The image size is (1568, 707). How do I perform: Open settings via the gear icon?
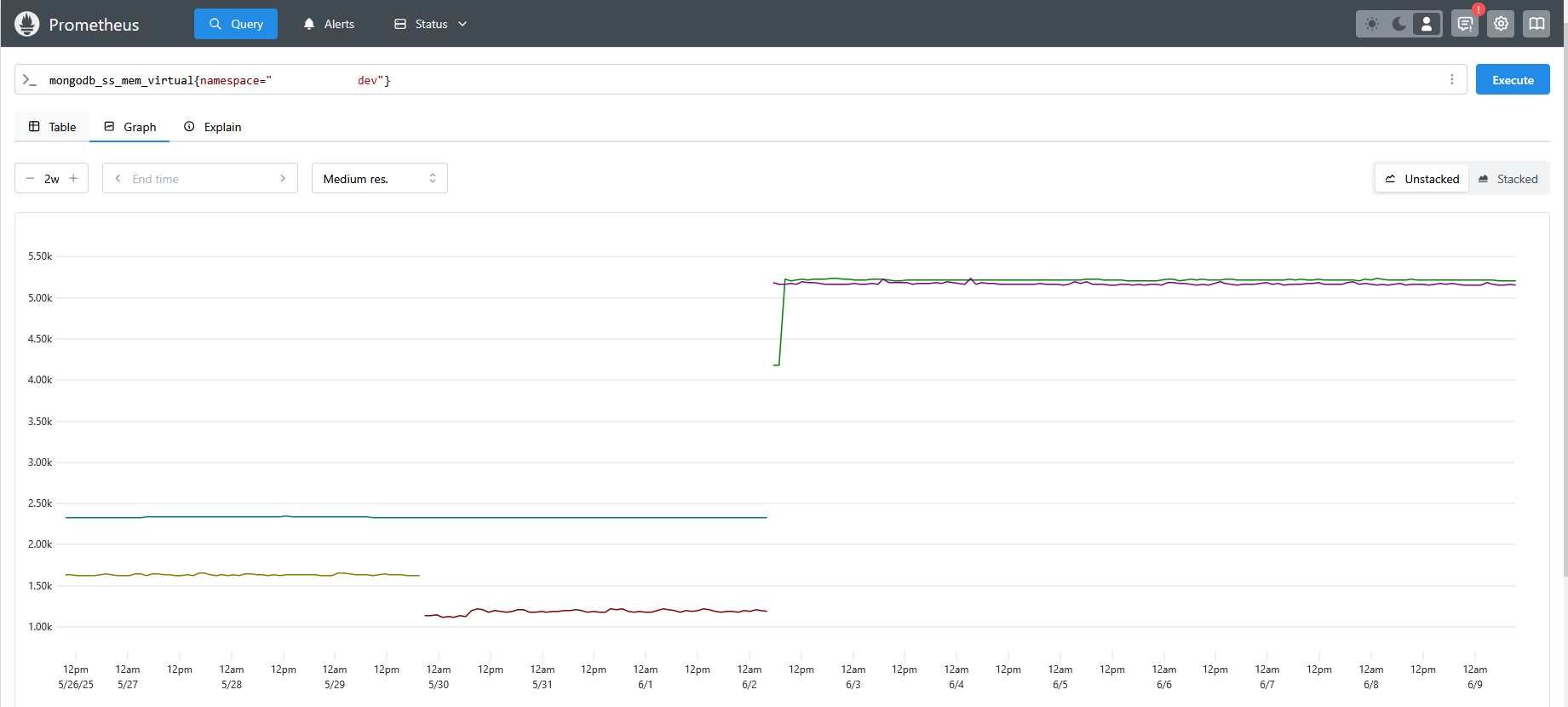point(1501,24)
